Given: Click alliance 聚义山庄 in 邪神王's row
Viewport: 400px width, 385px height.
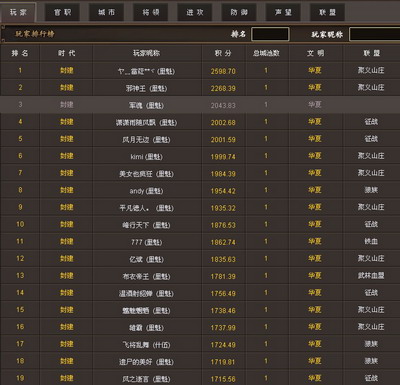Looking at the screenshot, I should tap(371, 87).
